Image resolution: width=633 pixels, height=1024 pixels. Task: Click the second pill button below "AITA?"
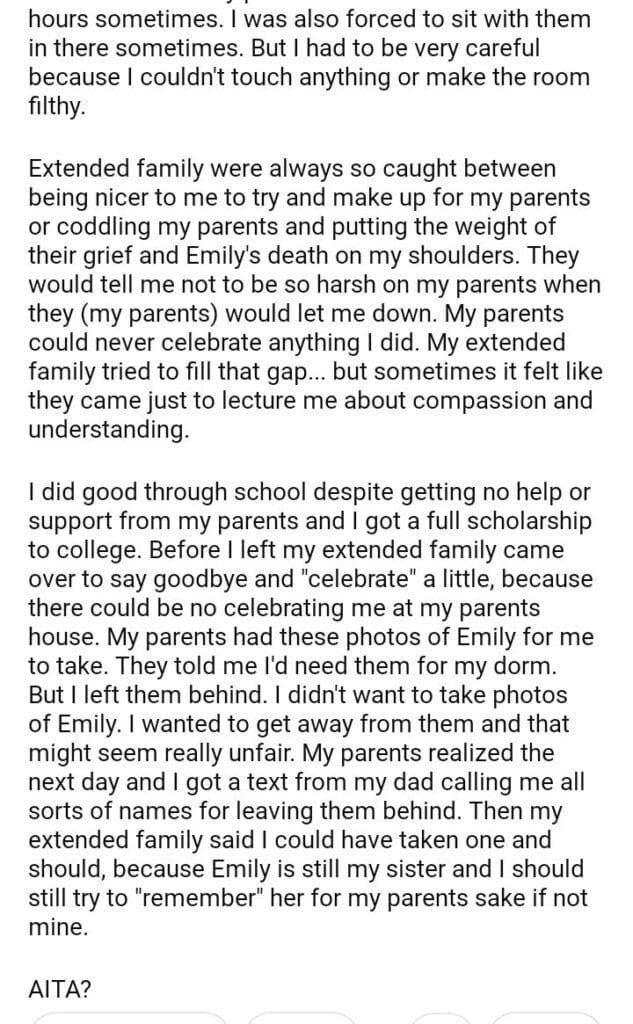click(300, 1018)
